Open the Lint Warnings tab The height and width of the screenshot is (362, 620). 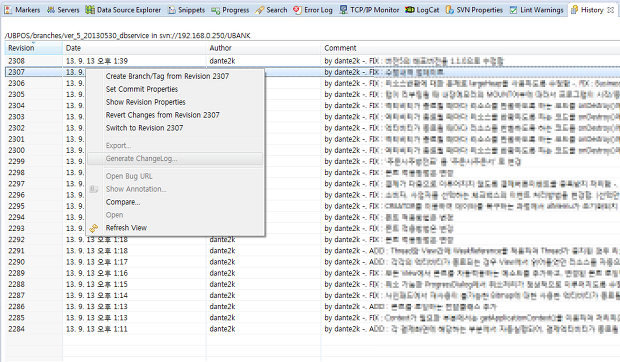(537, 10)
